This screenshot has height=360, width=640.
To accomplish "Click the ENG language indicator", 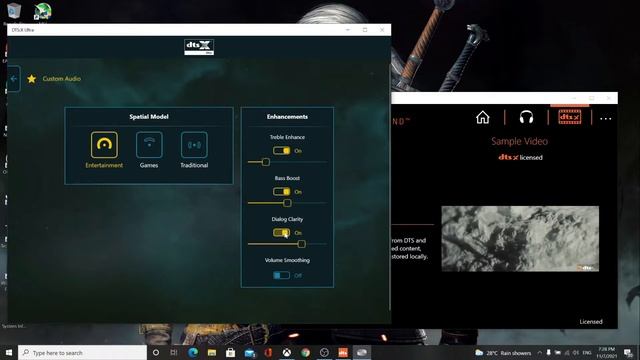I will (x=587, y=353).
